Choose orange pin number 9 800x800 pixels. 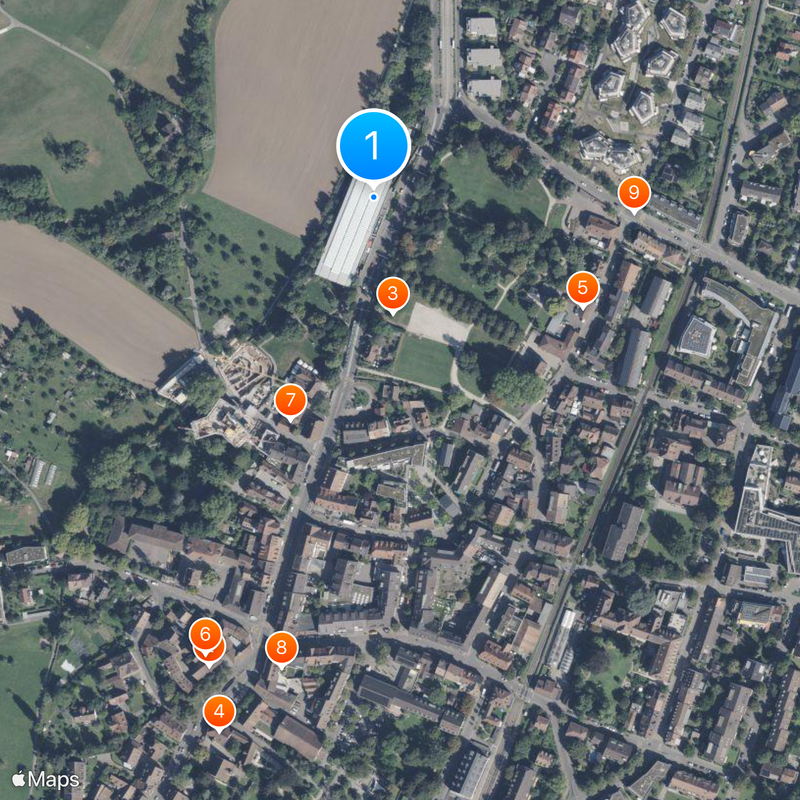click(x=634, y=194)
